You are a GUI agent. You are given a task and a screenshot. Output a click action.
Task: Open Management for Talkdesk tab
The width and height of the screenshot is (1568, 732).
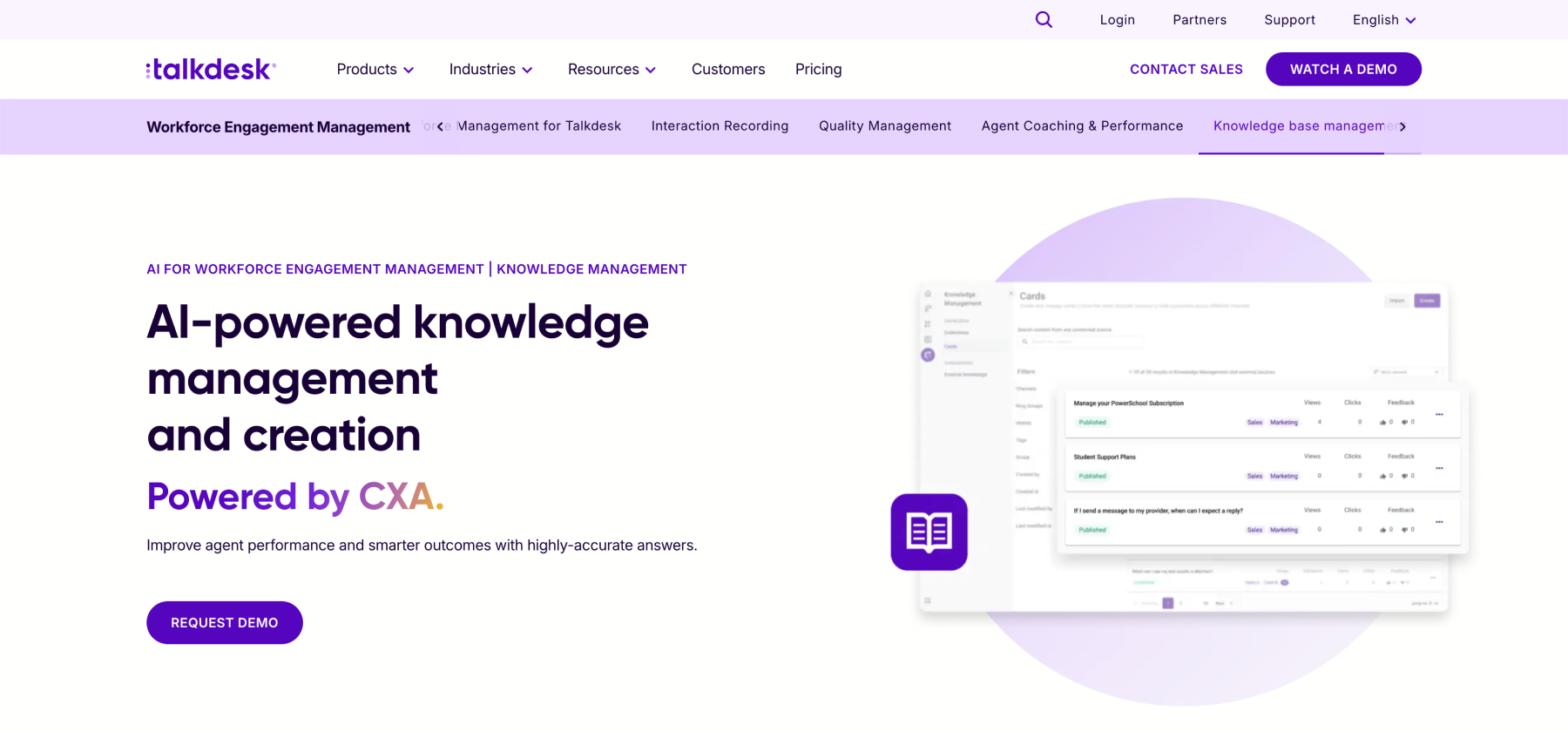[x=539, y=125]
